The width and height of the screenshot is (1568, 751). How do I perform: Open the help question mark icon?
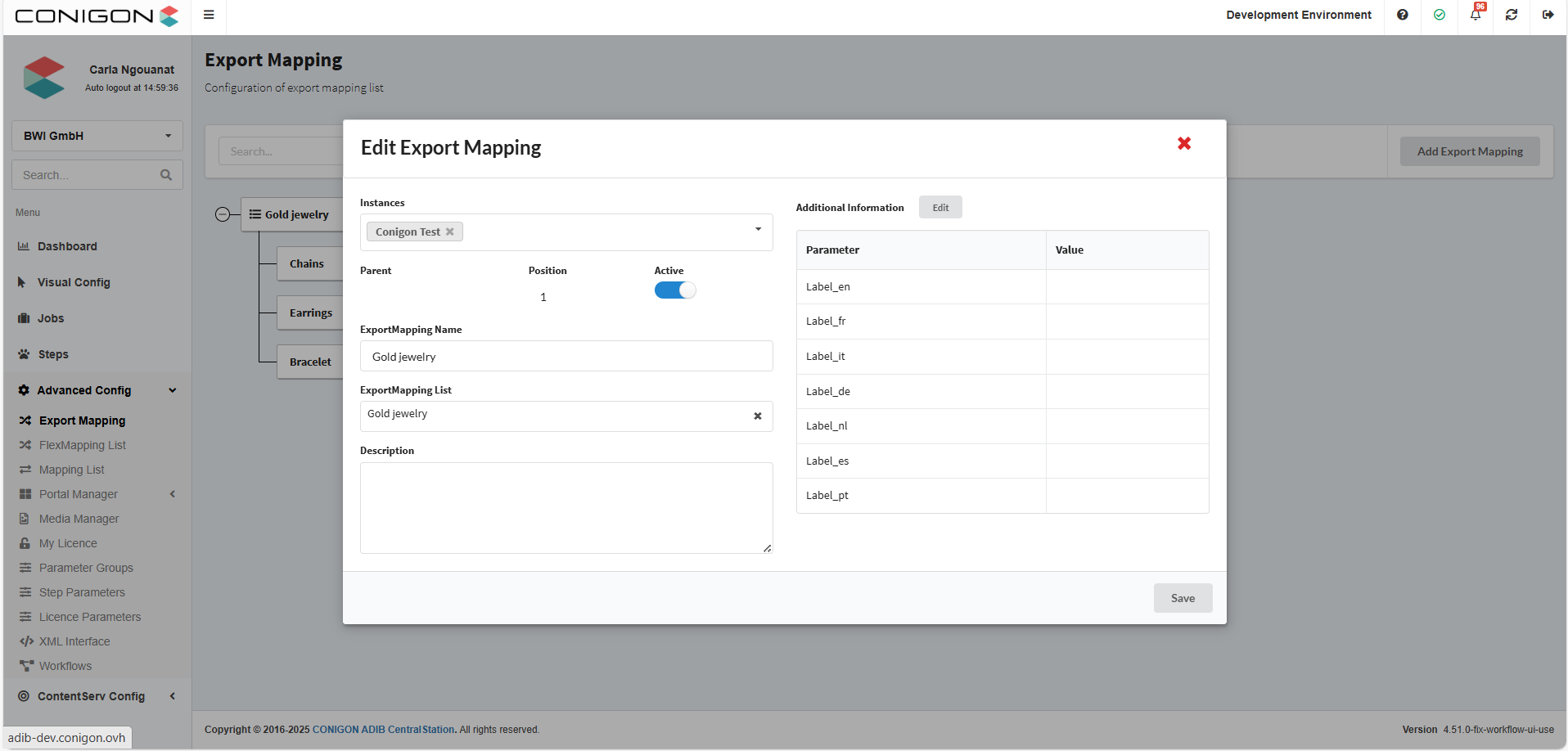(1403, 15)
